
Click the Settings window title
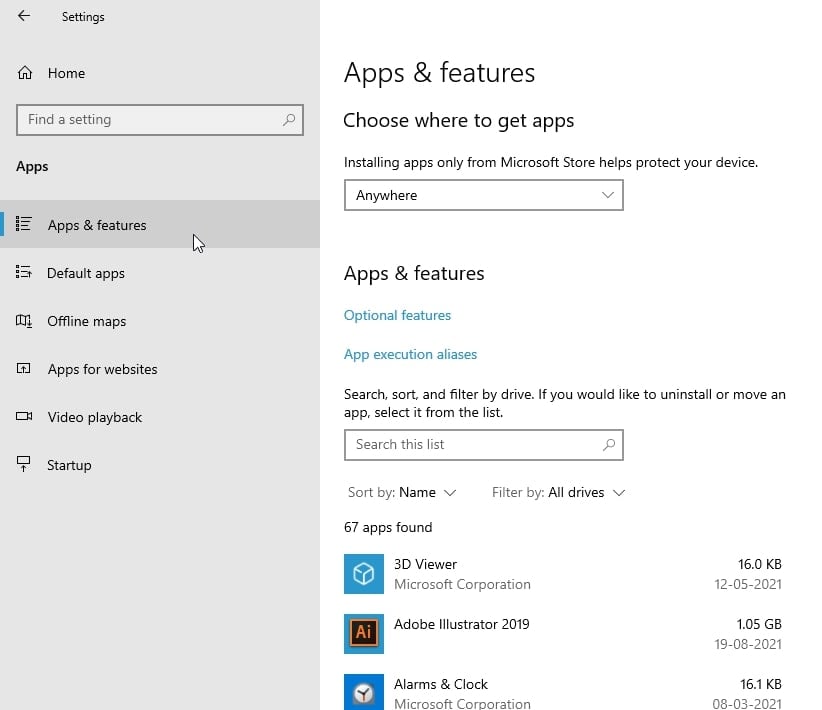coord(83,17)
